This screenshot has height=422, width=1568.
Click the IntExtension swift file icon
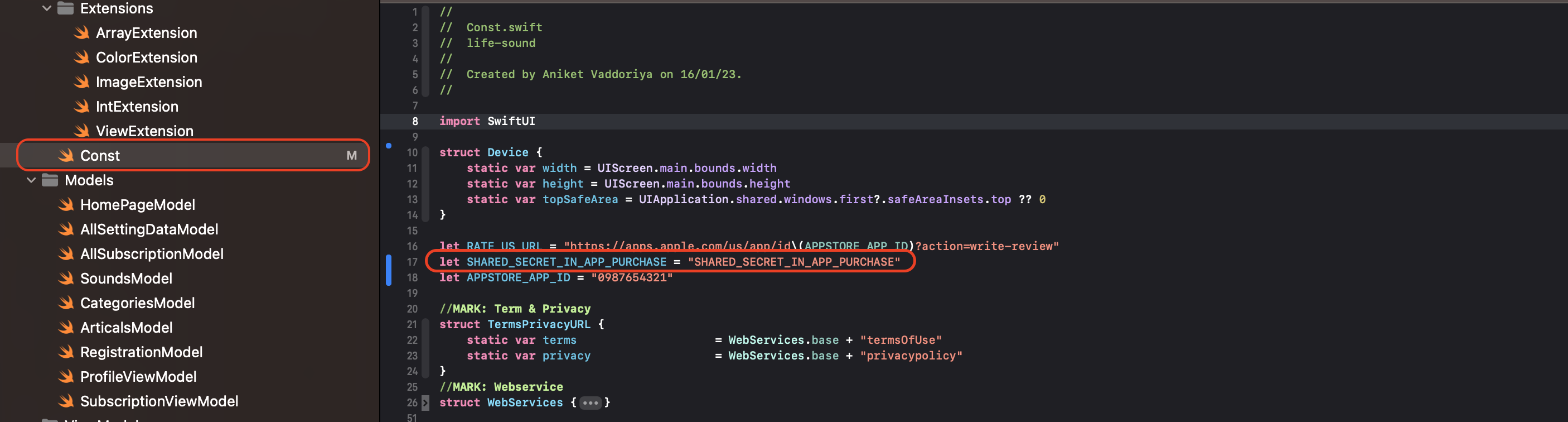tap(81, 107)
